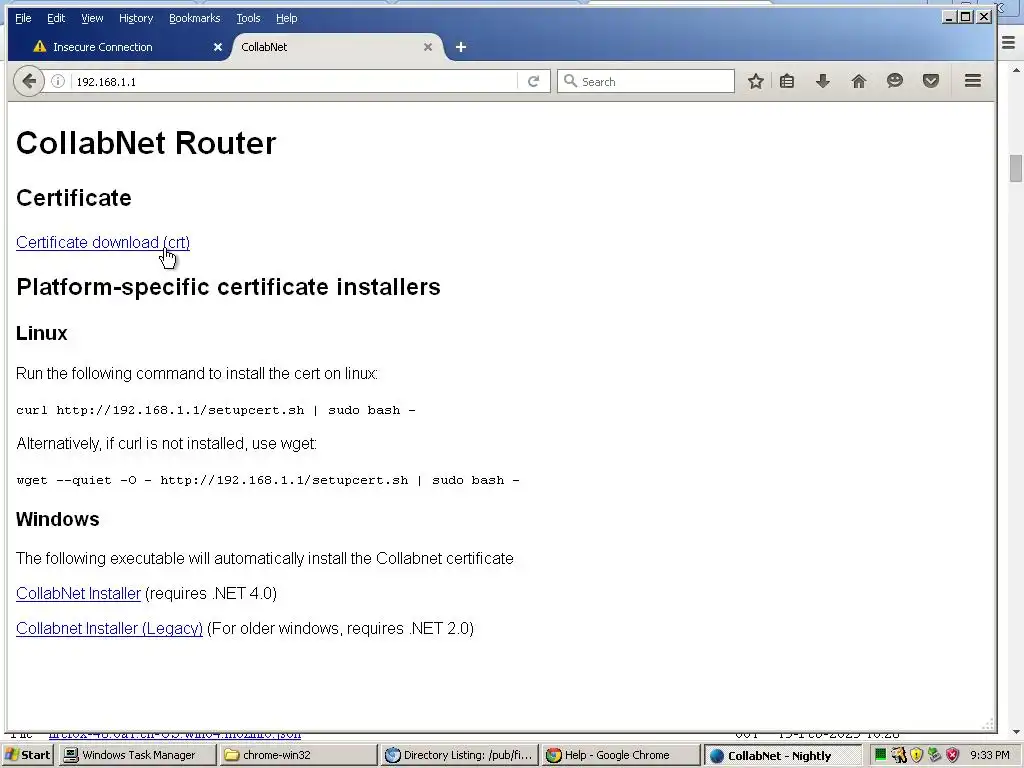1024x768 pixels.
Task: Click the background window's vertical scrollbar thumb
Action: click(x=1016, y=168)
